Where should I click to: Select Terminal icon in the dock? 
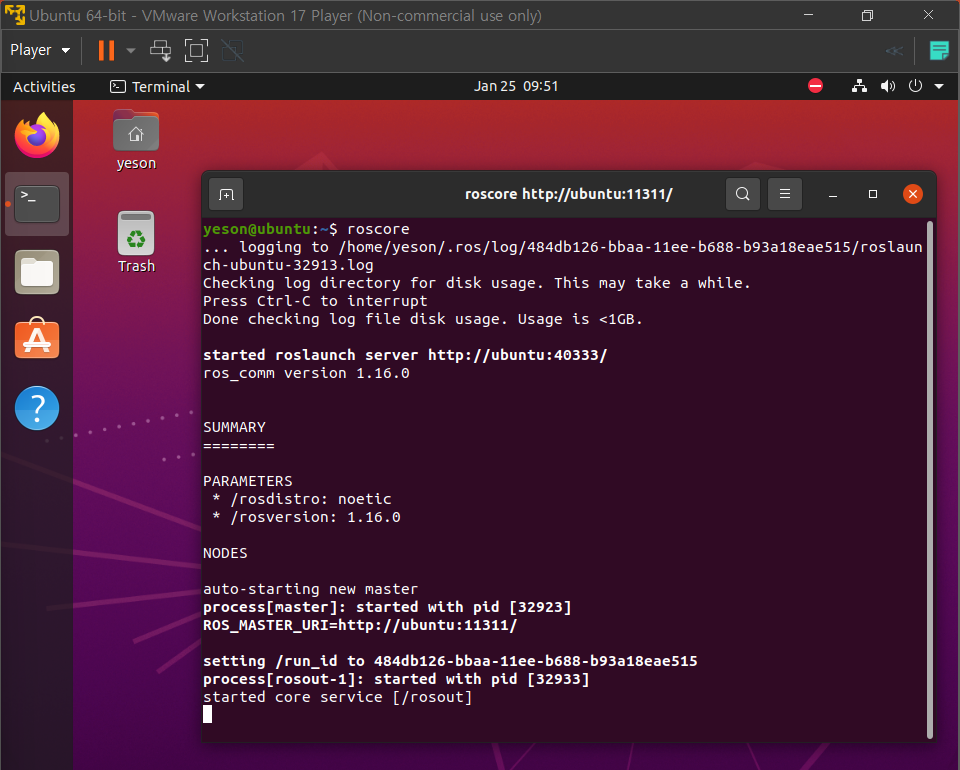(37, 204)
